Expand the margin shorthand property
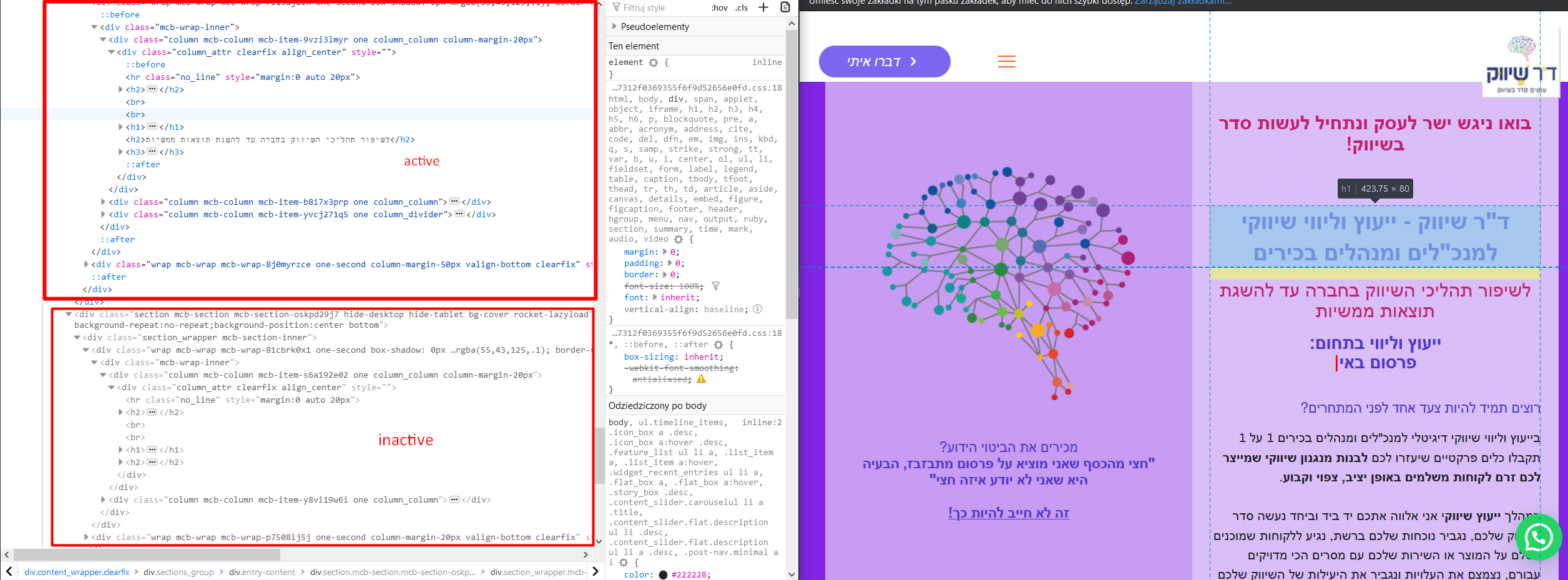The image size is (1568, 580). click(x=665, y=252)
